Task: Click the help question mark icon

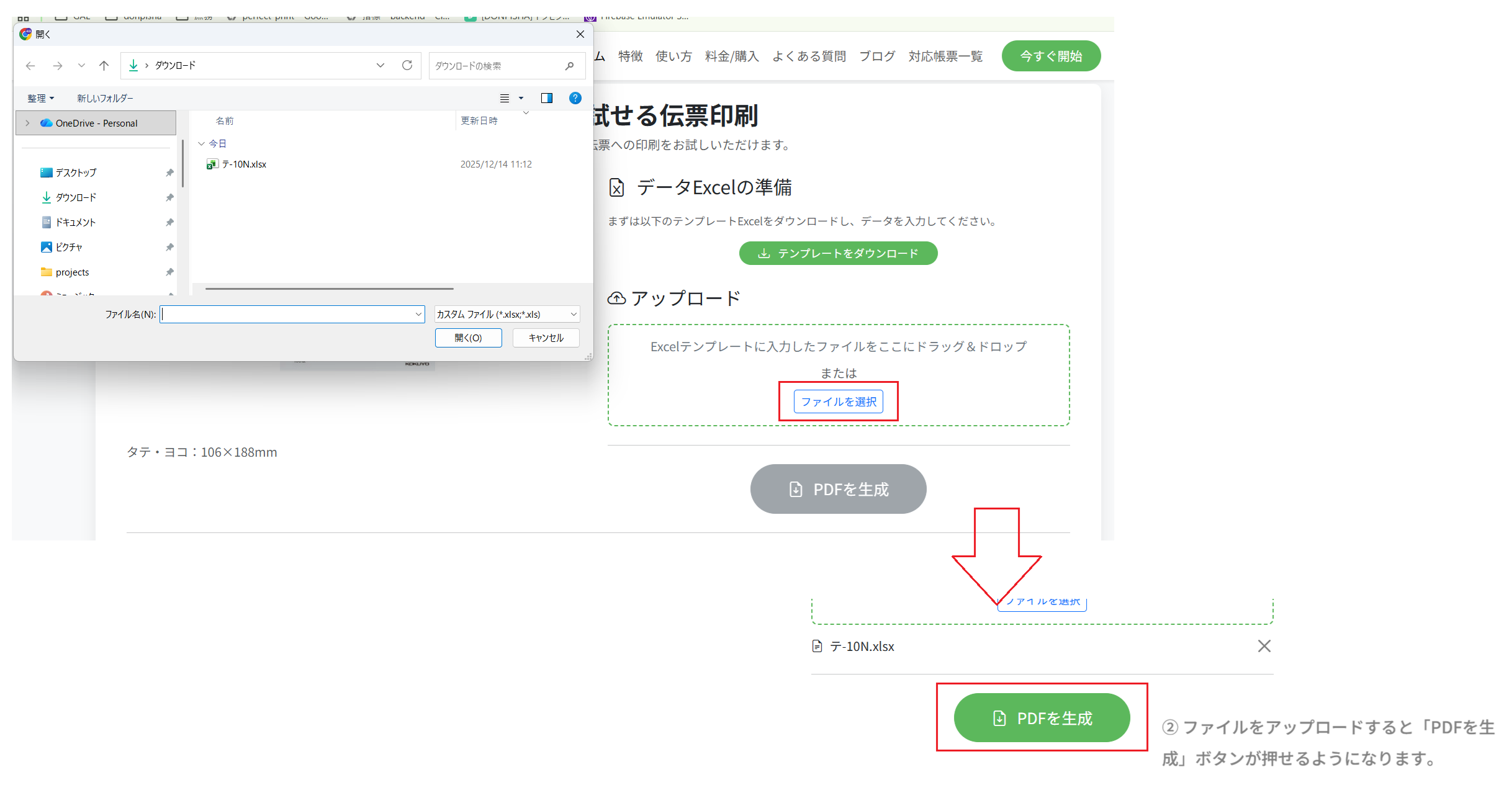Action: (x=575, y=98)
